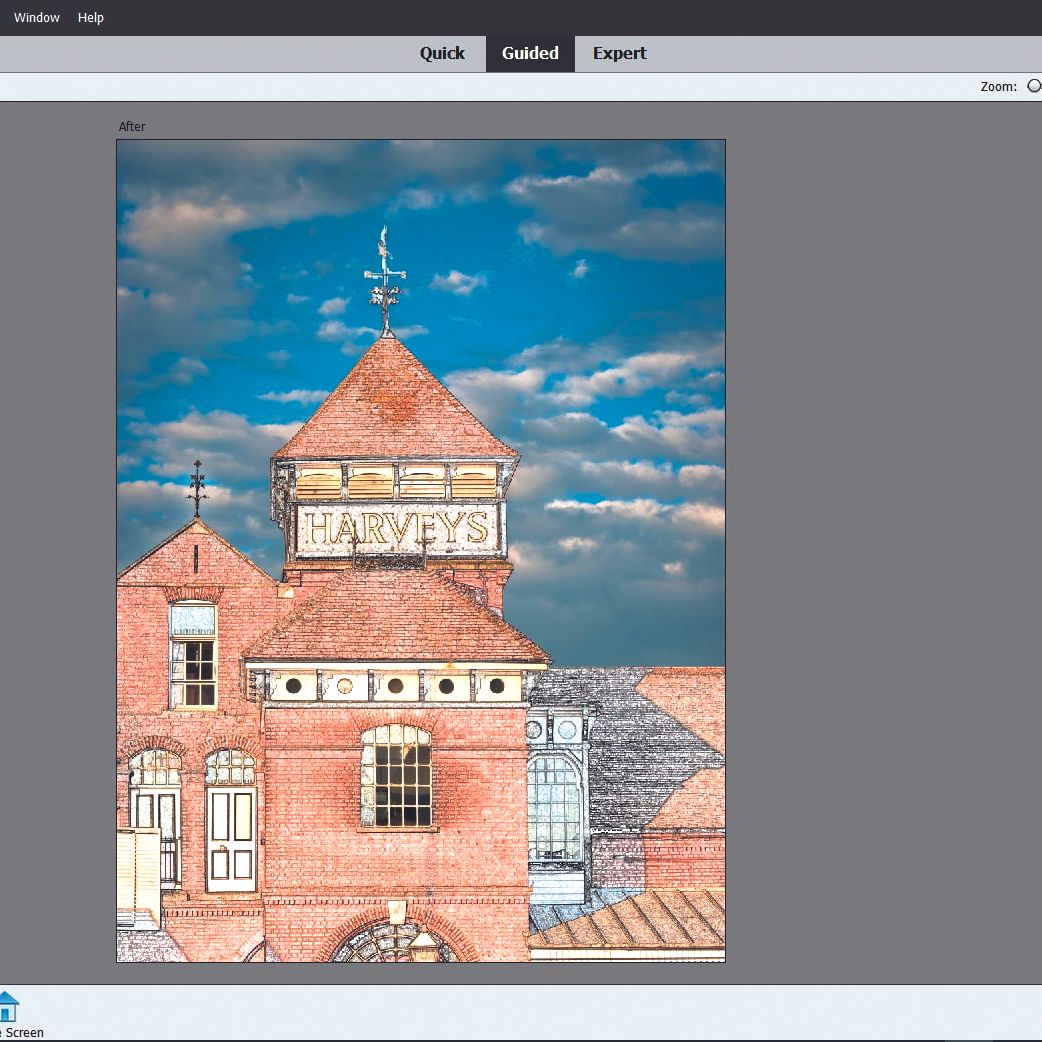Viewport: 1042px width, 1042px height.
Task: Switch to the Quick edit mode tab
Action: pos(442,53)
